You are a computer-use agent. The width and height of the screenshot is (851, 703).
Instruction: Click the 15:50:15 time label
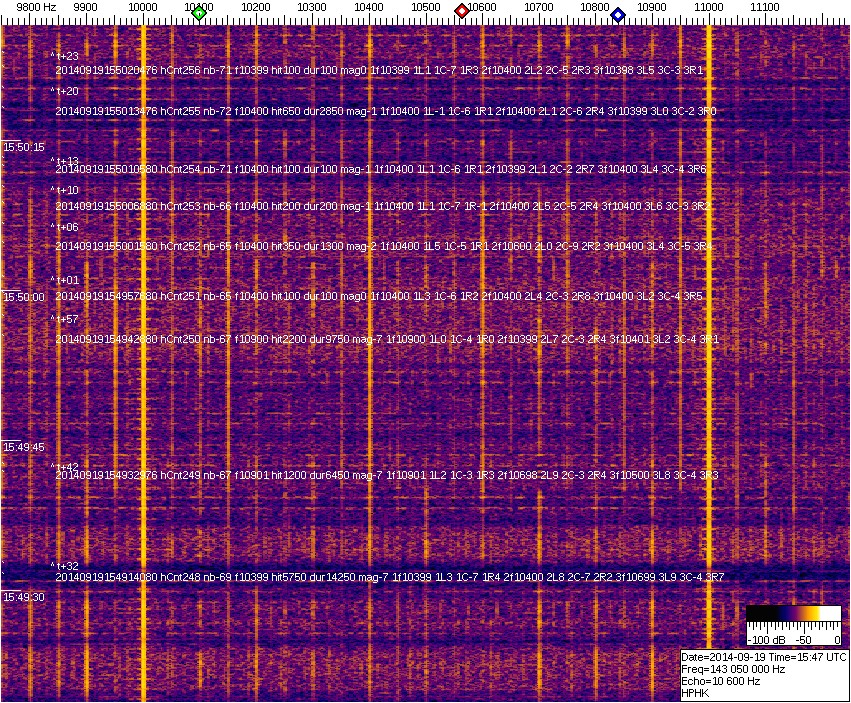[x=24, y=147]
